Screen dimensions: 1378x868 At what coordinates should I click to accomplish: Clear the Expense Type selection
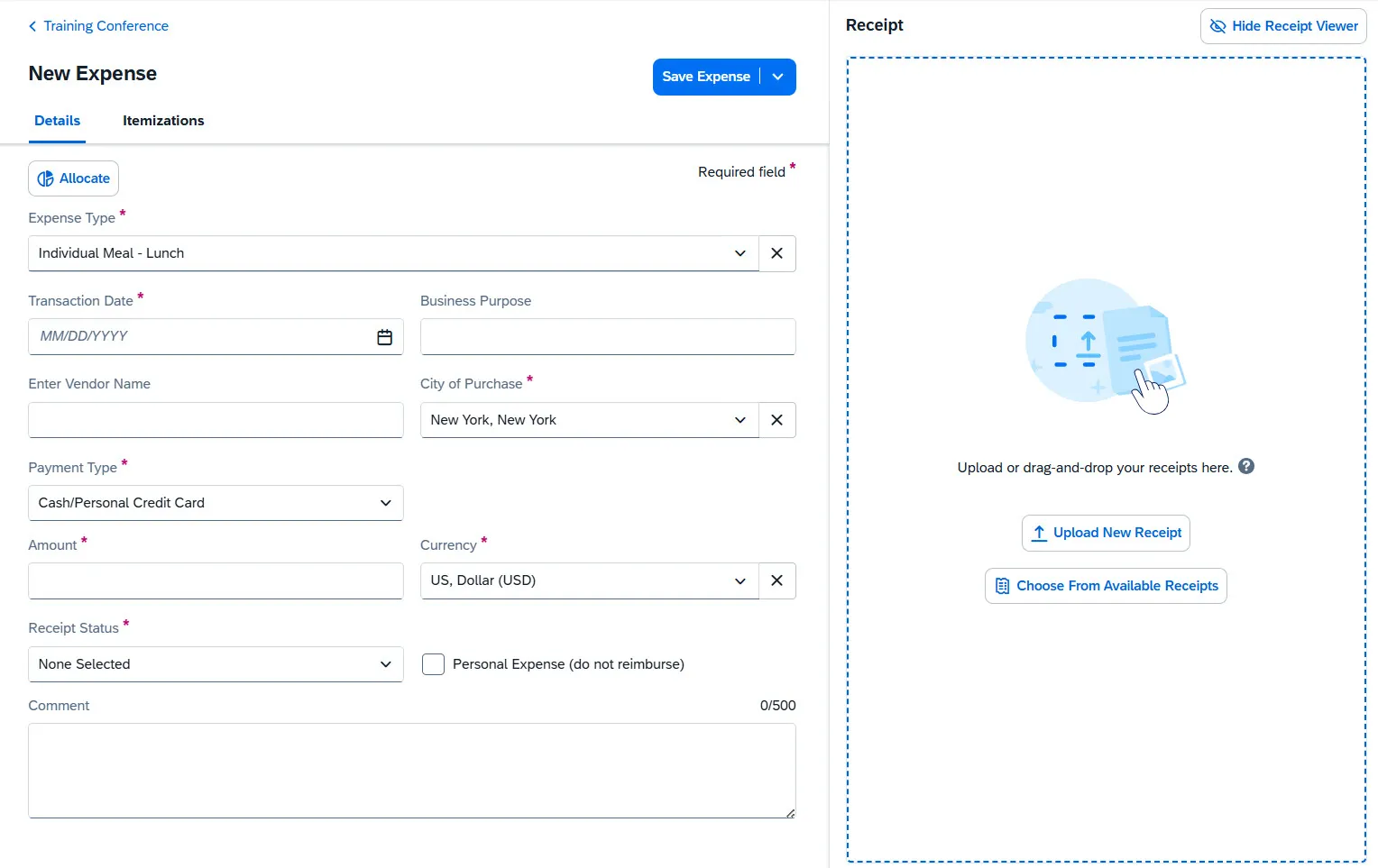(x=777, y=253)
